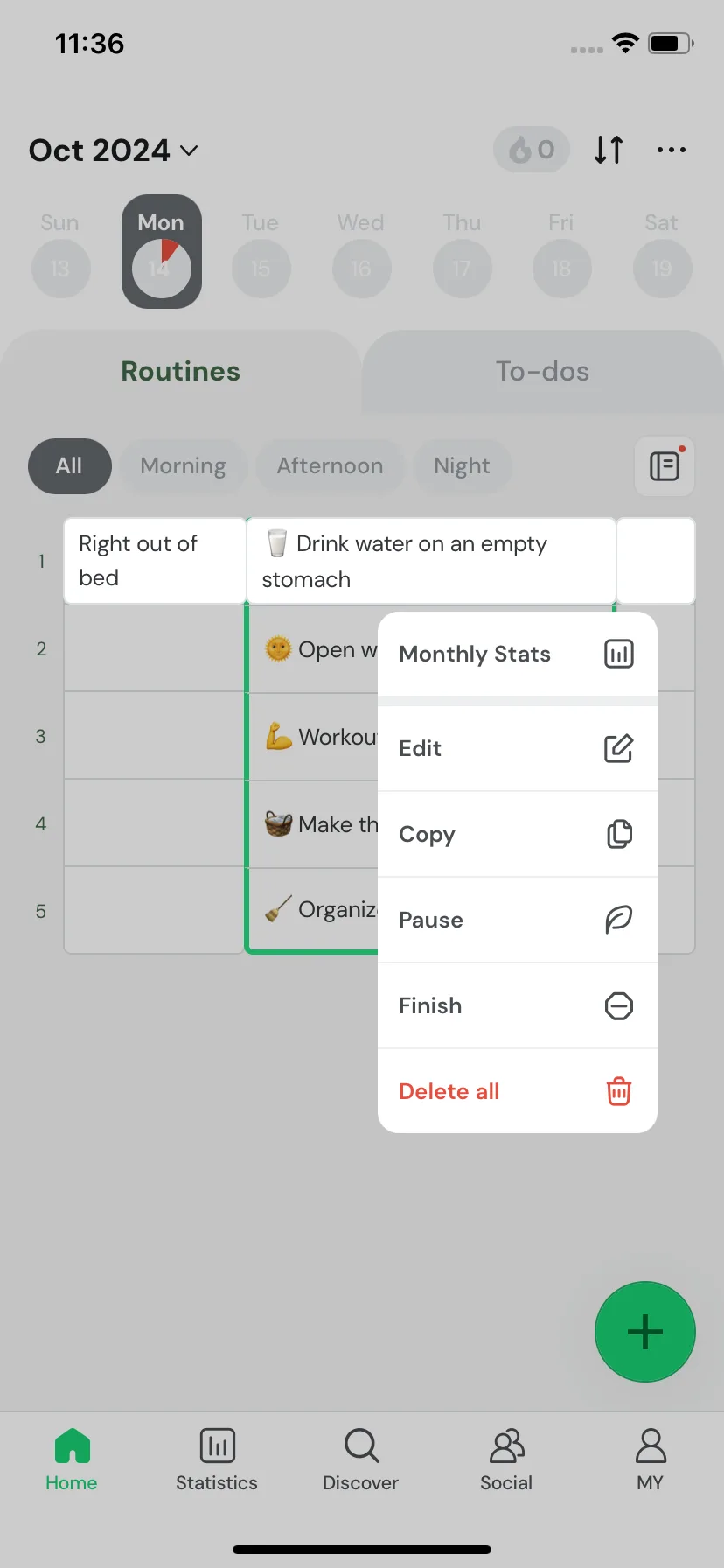Select the Night filter chip

point(462,465)
